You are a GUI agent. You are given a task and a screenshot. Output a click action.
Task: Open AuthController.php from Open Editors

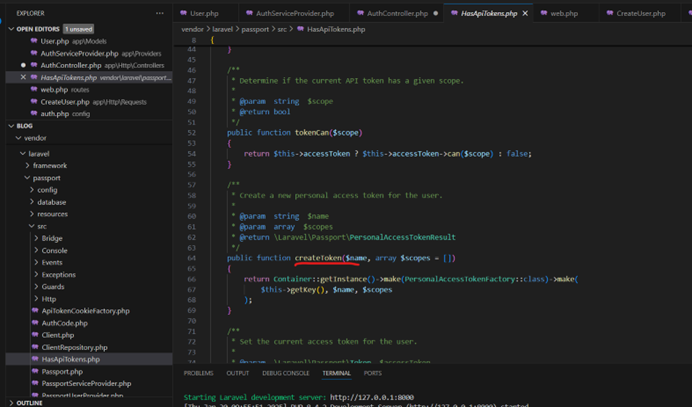89,65
